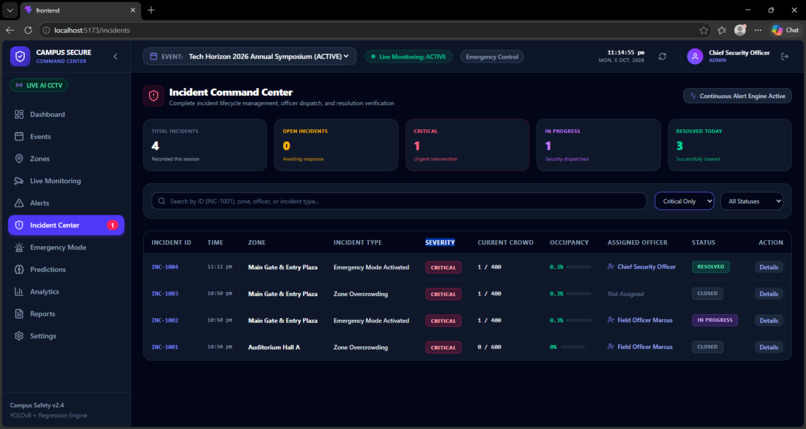Click the 0% occupancy bar for INC-1001
The width and height of the screenshot is (806, 429).
[572, 347]
